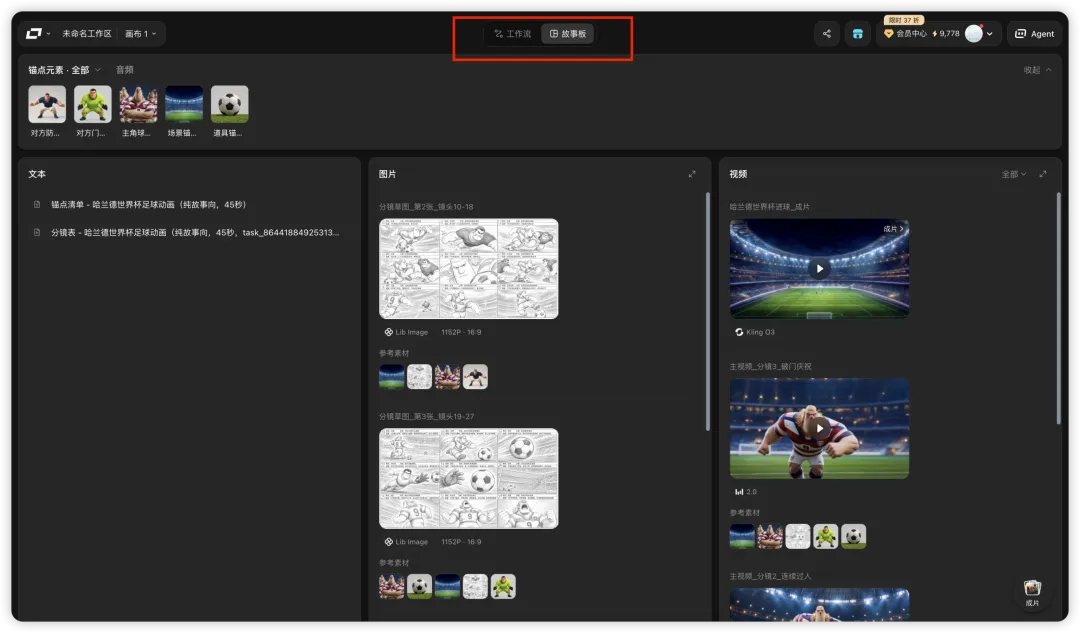
Task: Open the 锚点清单 text document
Action: [x=148, y=205]
